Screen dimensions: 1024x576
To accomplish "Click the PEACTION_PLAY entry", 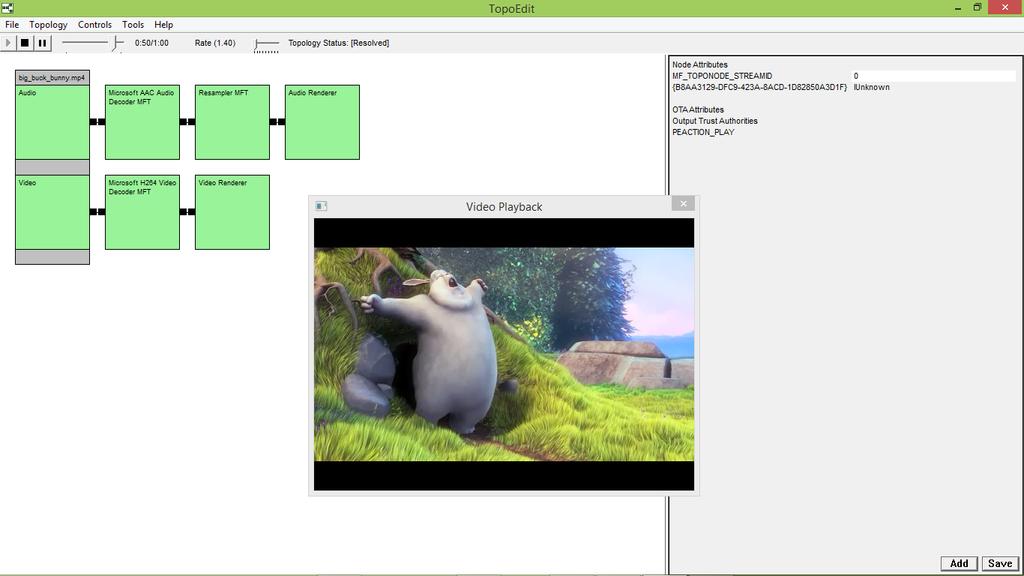I will pyautogui.click(x=703, y=132).
